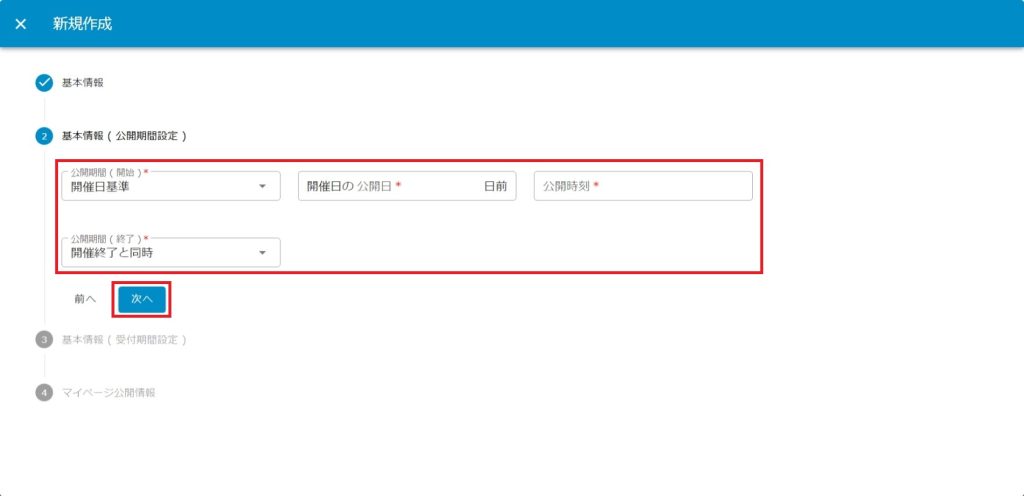Go back to the 基本情報 step label
The width and height of the screenshot is (1024, 496).
click(83, 83)
